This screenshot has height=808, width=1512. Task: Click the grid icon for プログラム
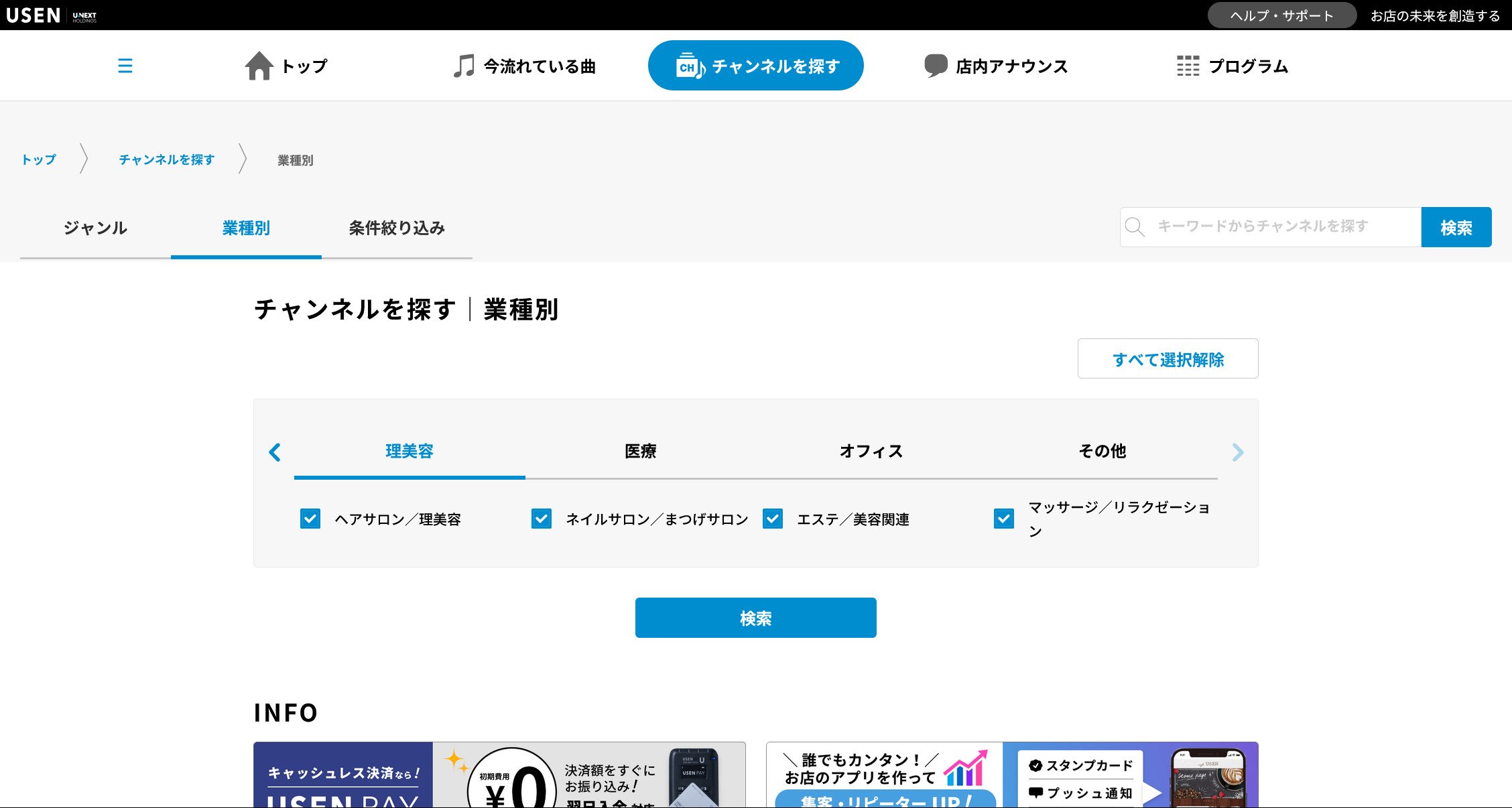click(x=1188, y=66)
